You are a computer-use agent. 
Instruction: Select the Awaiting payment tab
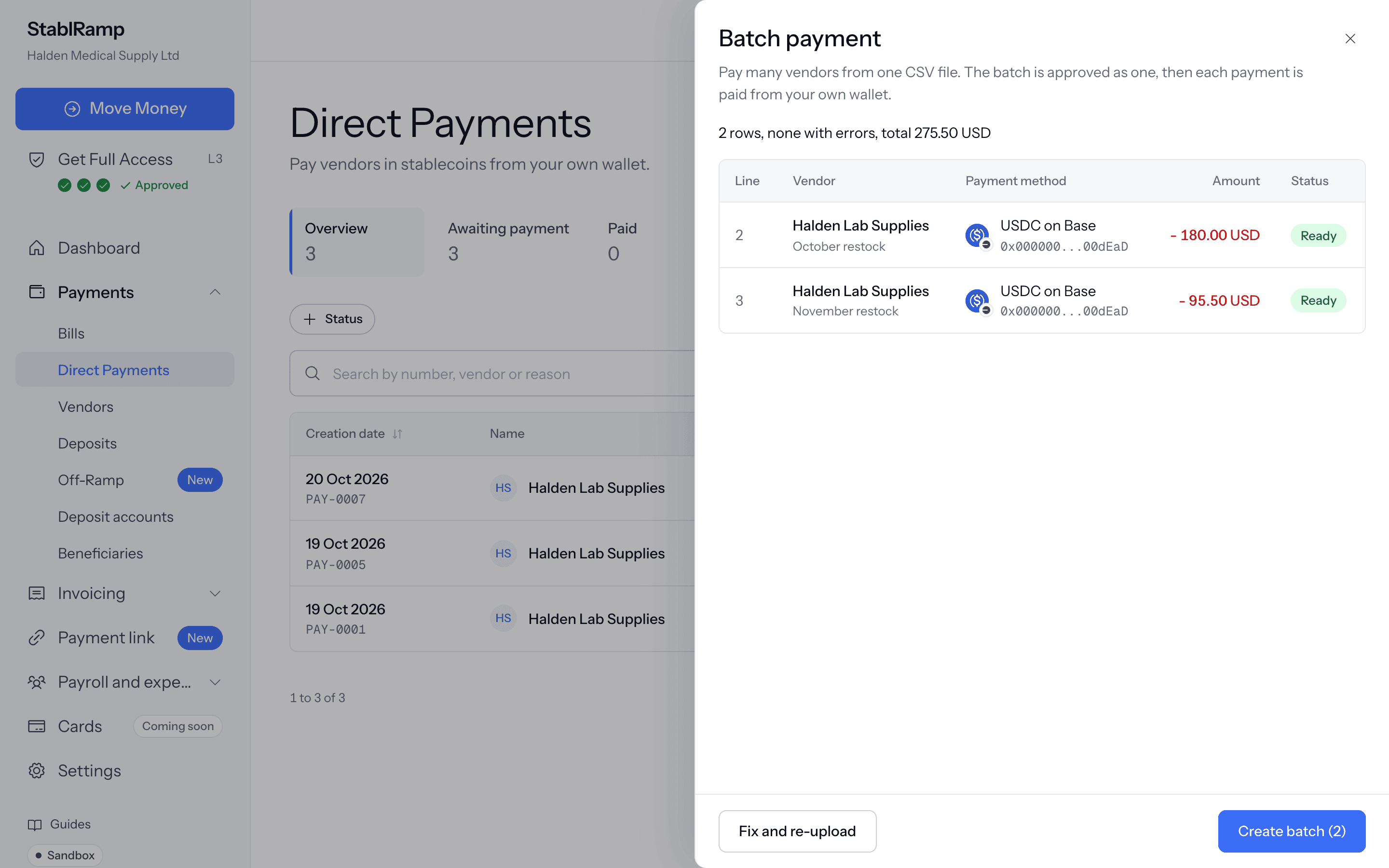point(508,241)
